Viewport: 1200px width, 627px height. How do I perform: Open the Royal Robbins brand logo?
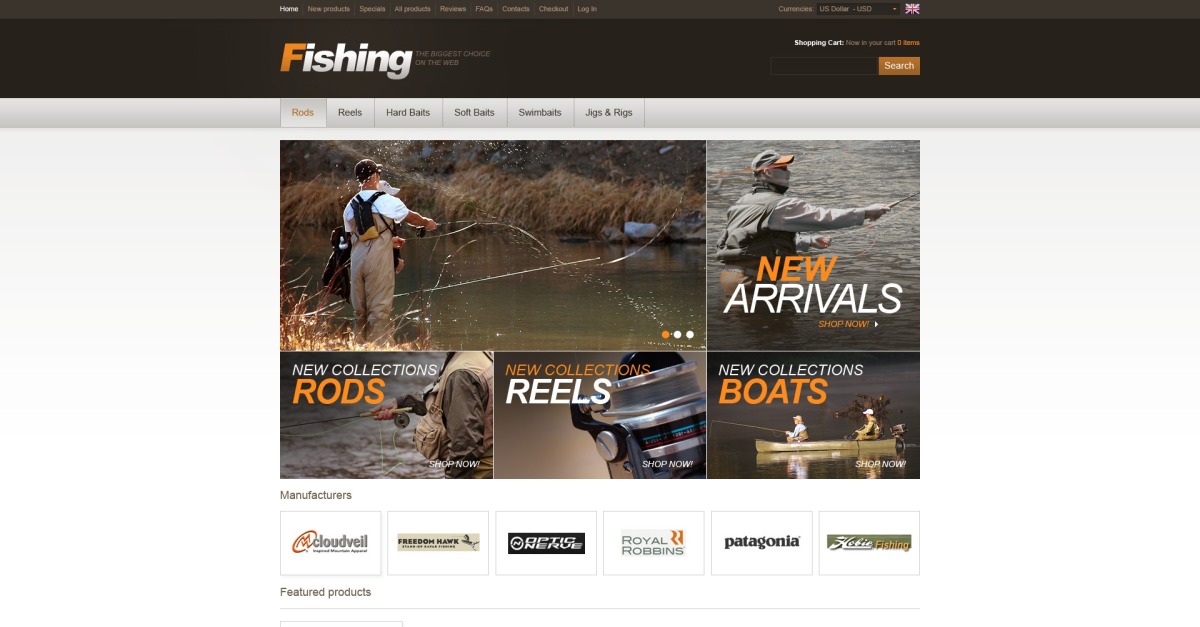654,543
